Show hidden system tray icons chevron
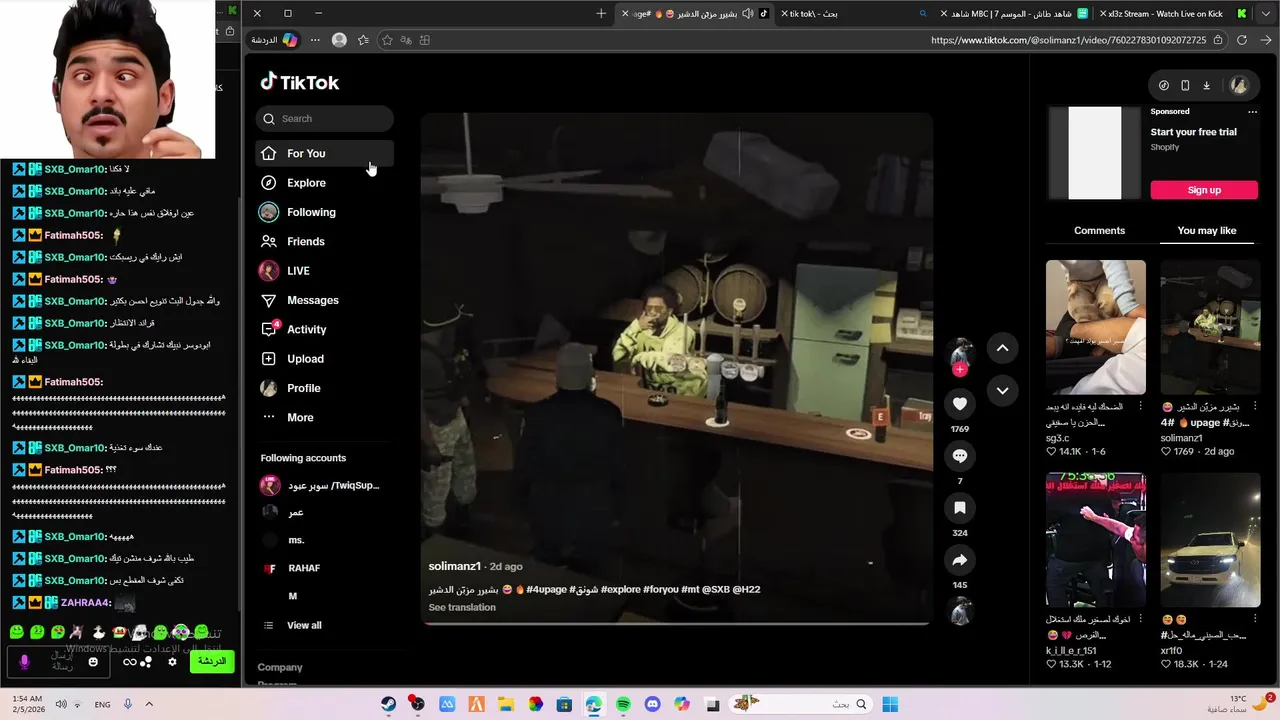Image resolution: width=1280 pixels, height=720 pixels. 149,704
